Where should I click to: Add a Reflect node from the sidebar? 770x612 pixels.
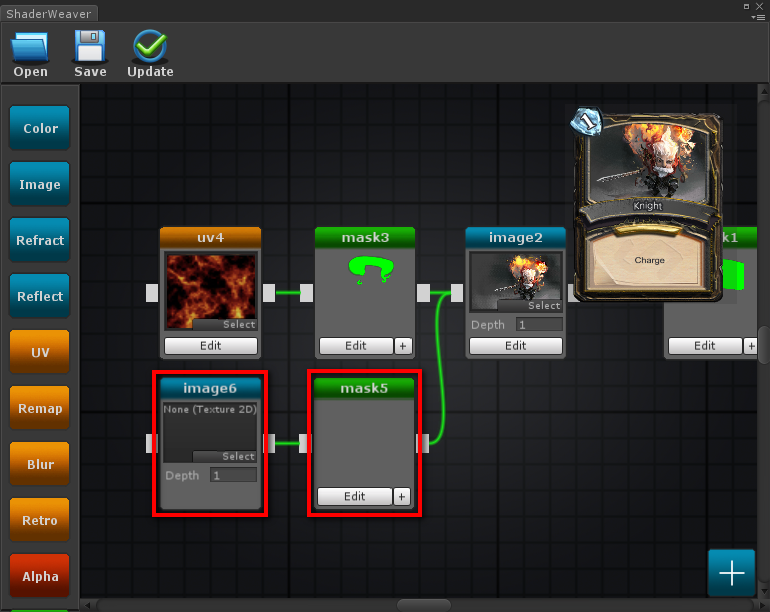tap(40, 296)
